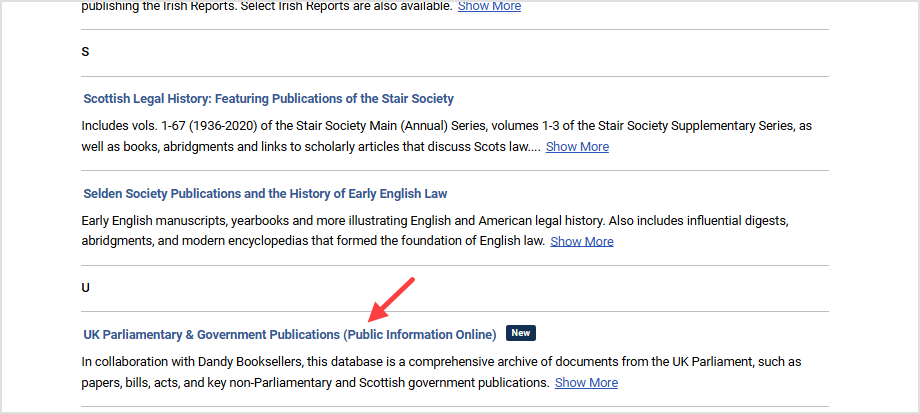The image size is (920, 414).
Task: Click the red arrow annotation
Action: (392, 300)
